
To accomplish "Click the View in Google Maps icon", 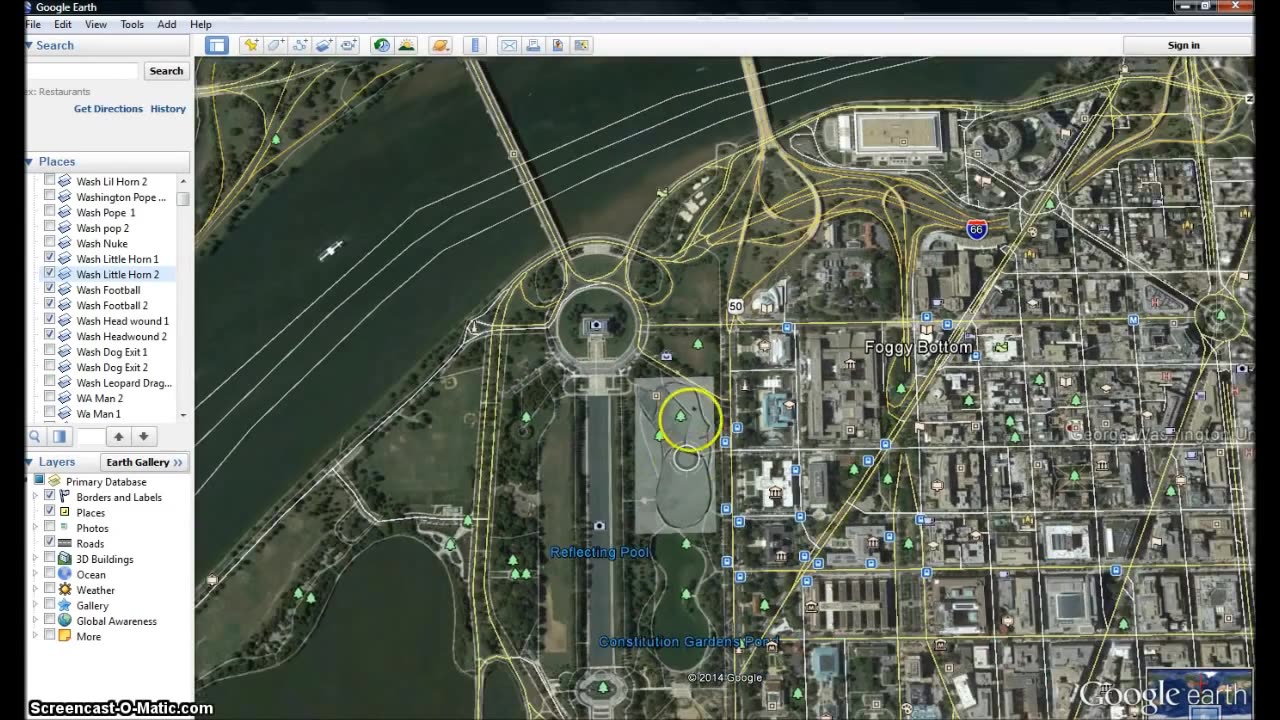I will [x=582, y=45].
